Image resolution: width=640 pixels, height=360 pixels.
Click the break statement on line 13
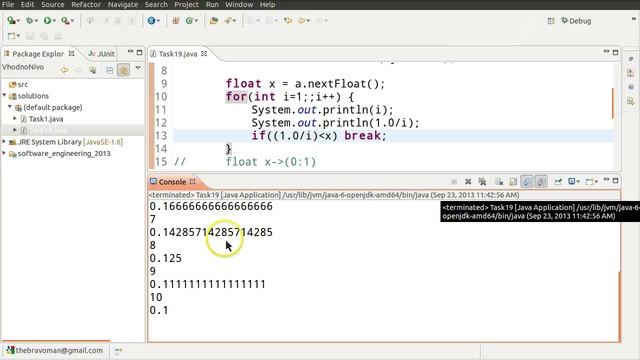click(x=365, y=136)
